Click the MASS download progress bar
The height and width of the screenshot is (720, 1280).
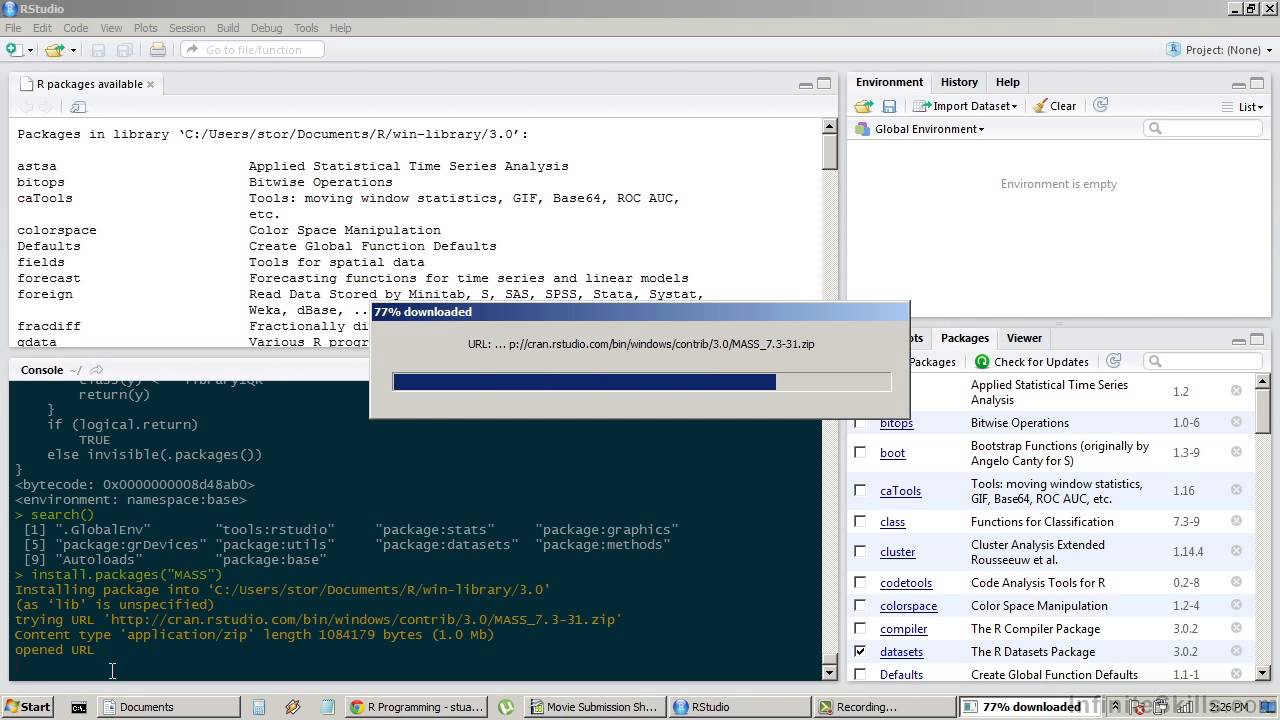(641, 382)
